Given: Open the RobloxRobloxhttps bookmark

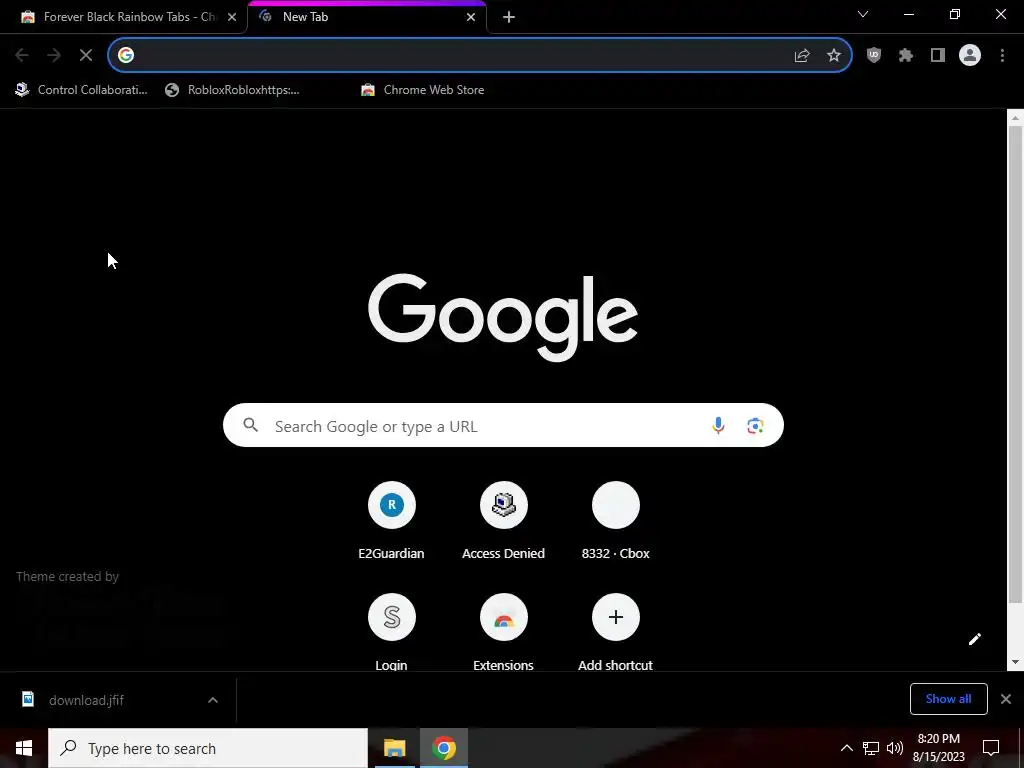Looking at the screenshot, I should (232, 90).
